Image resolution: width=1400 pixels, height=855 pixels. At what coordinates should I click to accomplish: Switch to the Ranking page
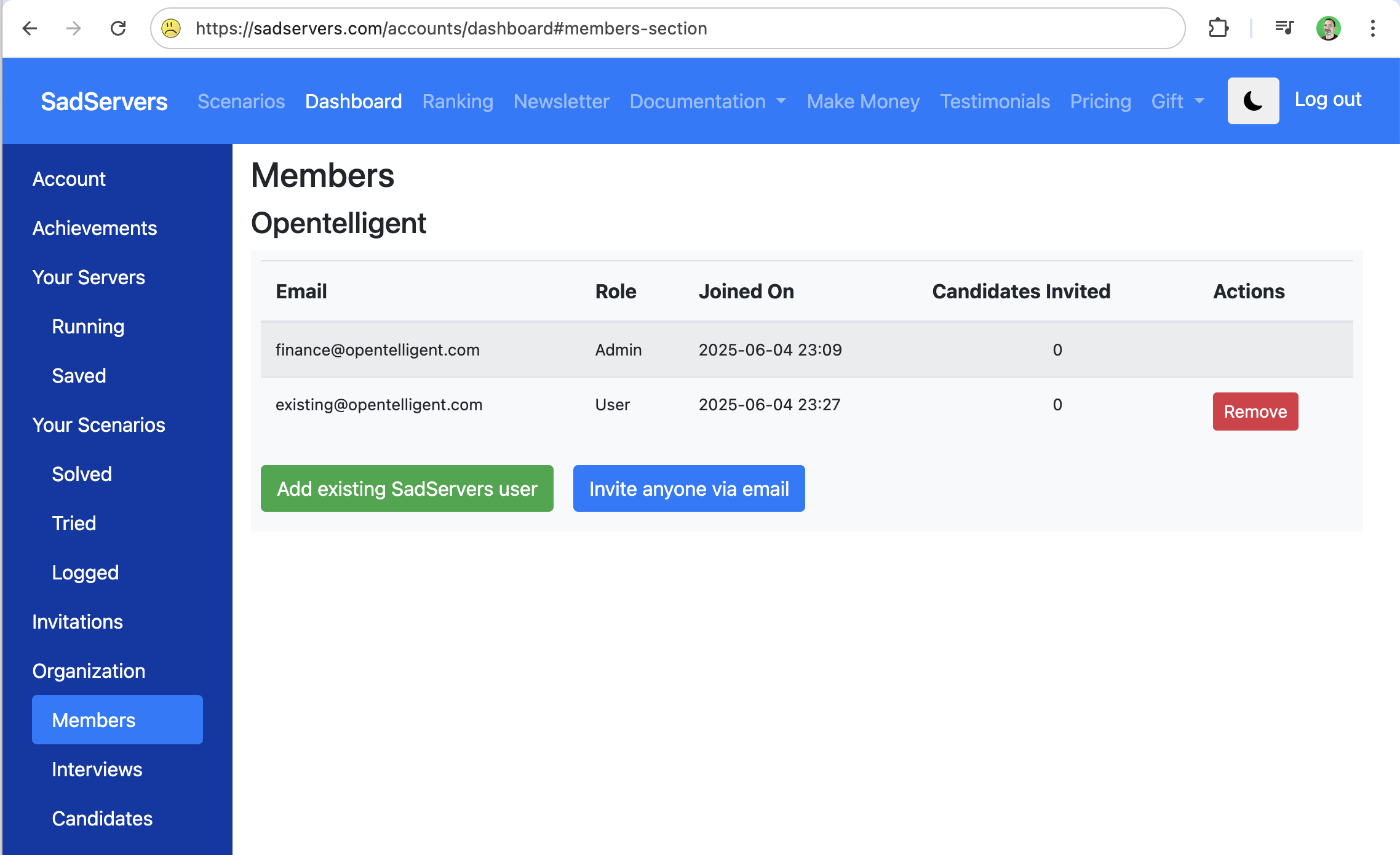[x=458, y=101]
